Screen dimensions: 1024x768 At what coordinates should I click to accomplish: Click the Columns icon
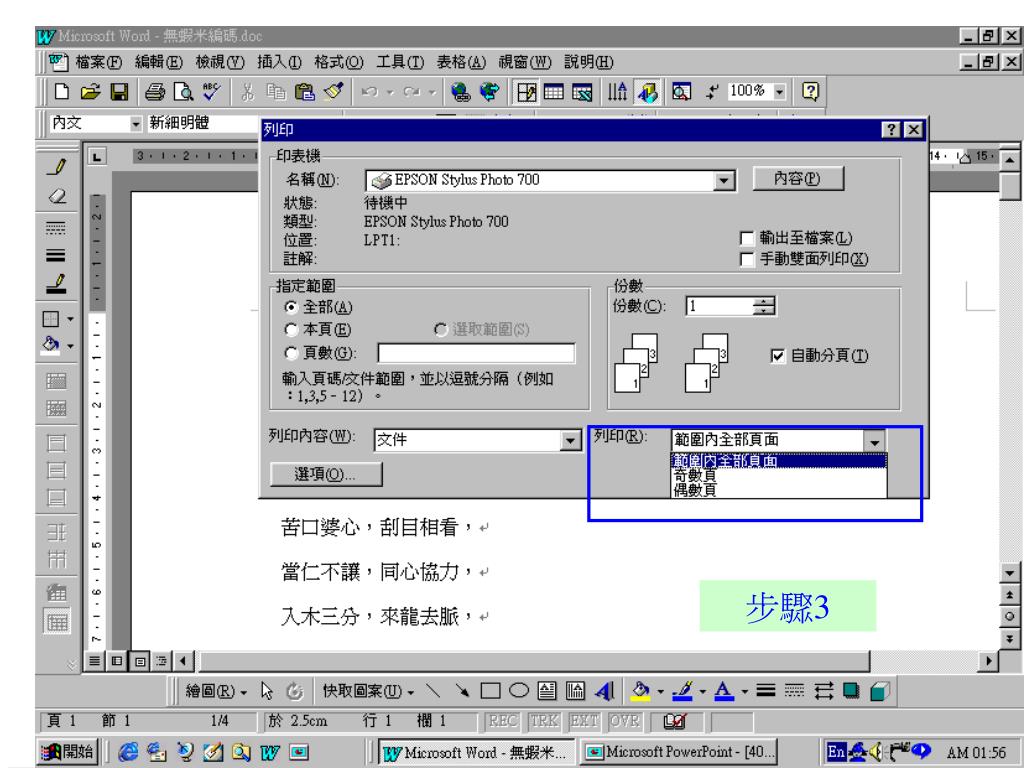(x=617, y=92)
